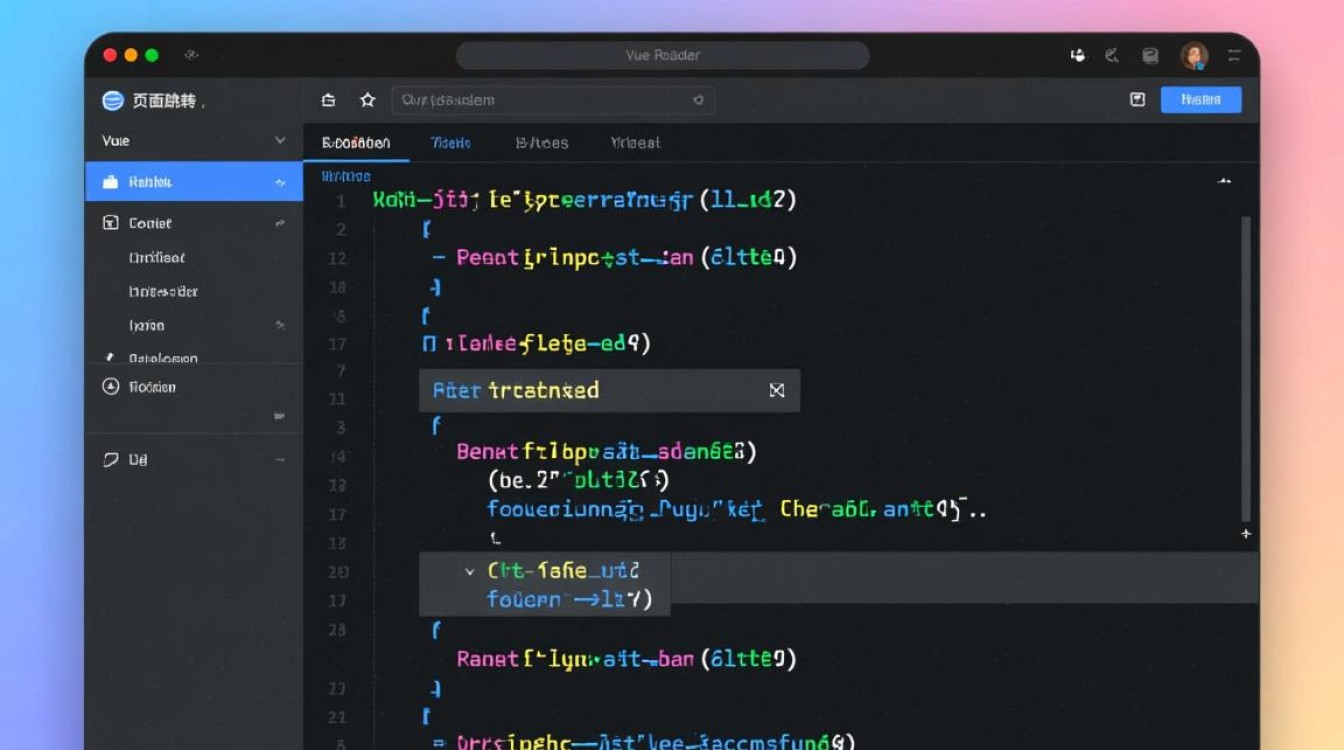Open the user avatar in the title bar

1194,56
